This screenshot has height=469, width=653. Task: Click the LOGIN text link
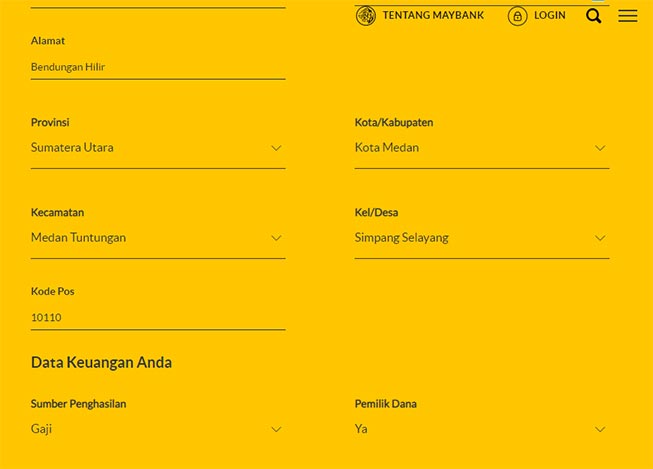(x=549, y=16)
